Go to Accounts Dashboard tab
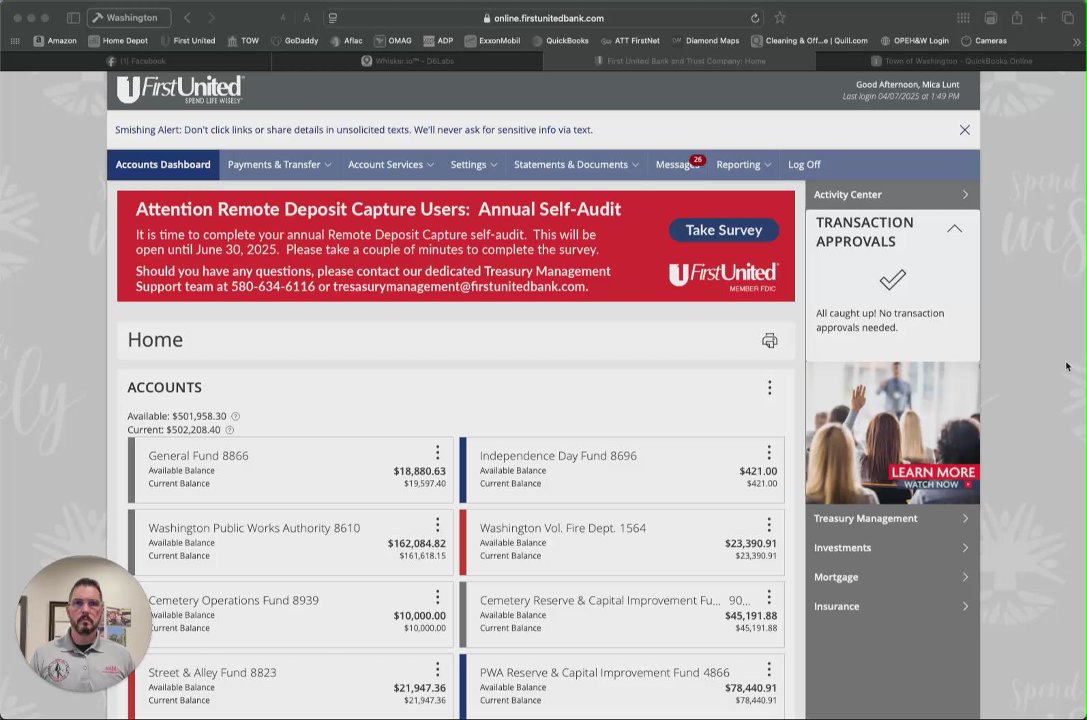1087x720 pixels. (163, 165)
